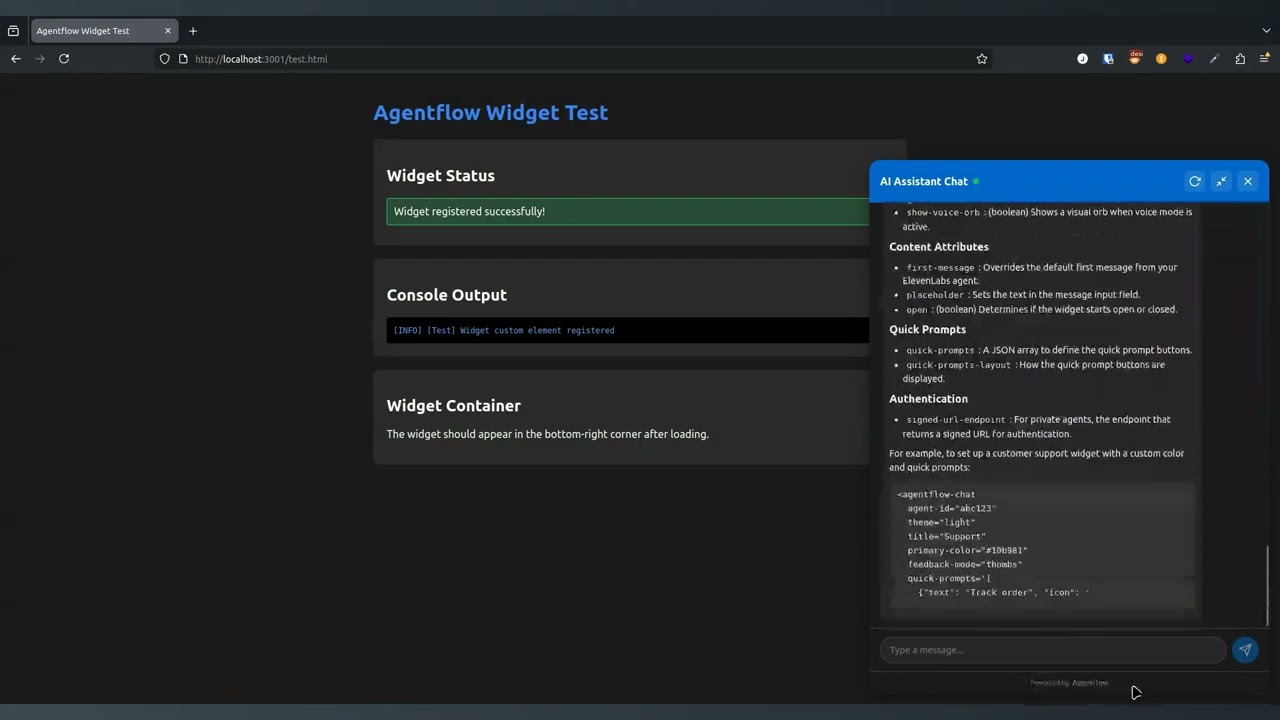Close the AI Assistant Chat panel
1280x720 pixels.
[1247, 181]
